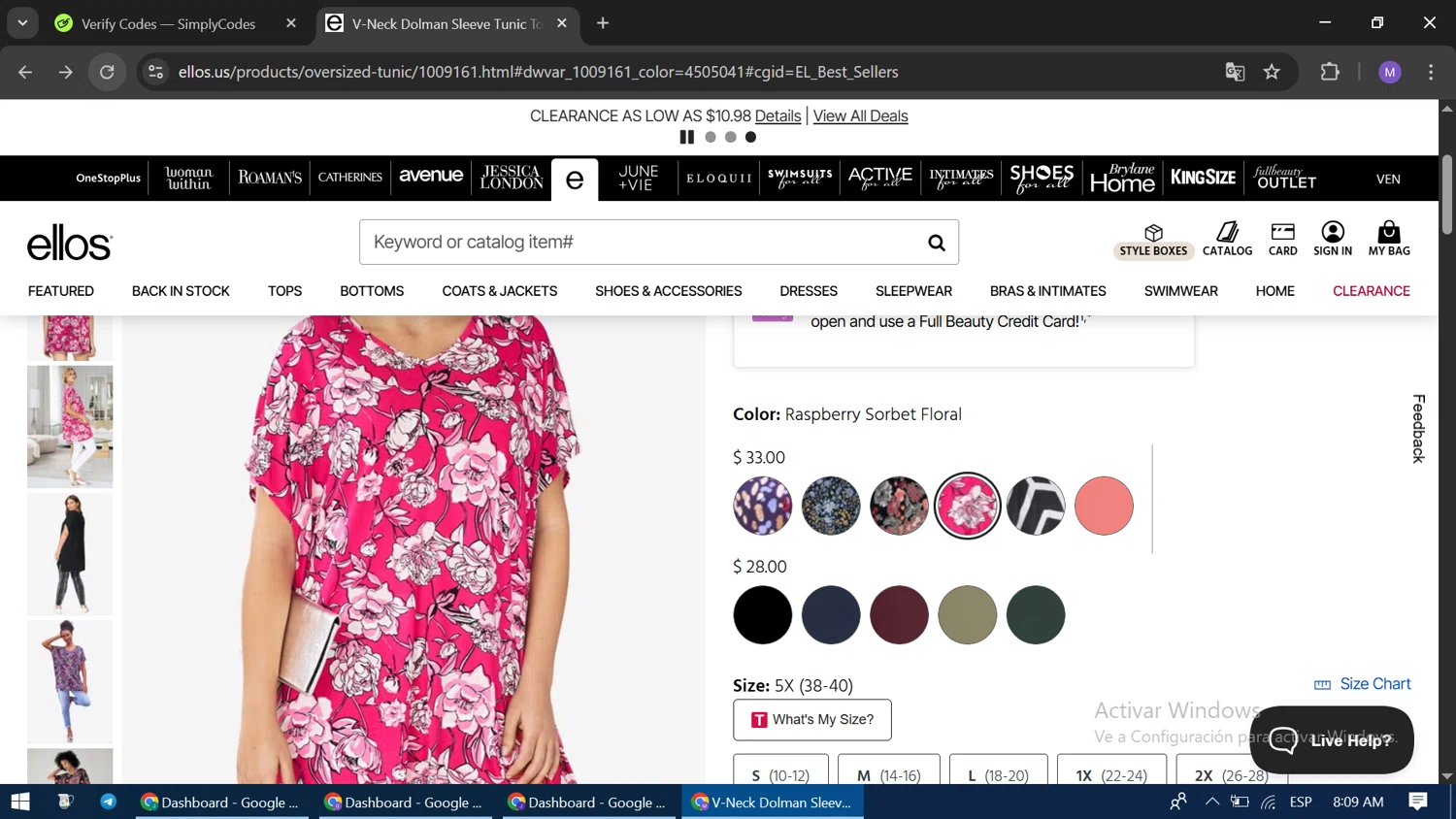Click View All Deals link

point(860,116)
